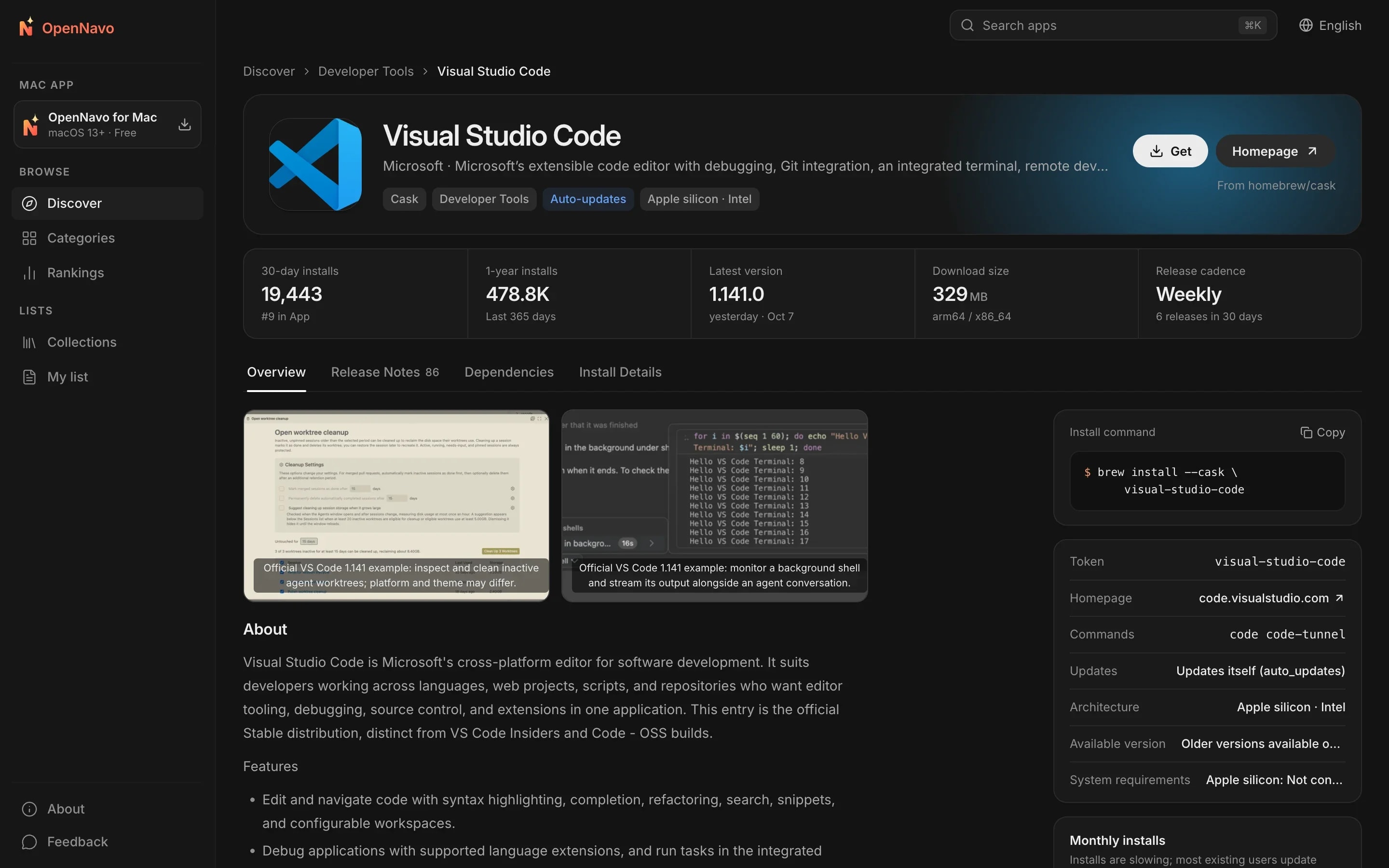The image size is (1389, 868).
Task: Click the globe language icon
Action: coord(1306,25)
